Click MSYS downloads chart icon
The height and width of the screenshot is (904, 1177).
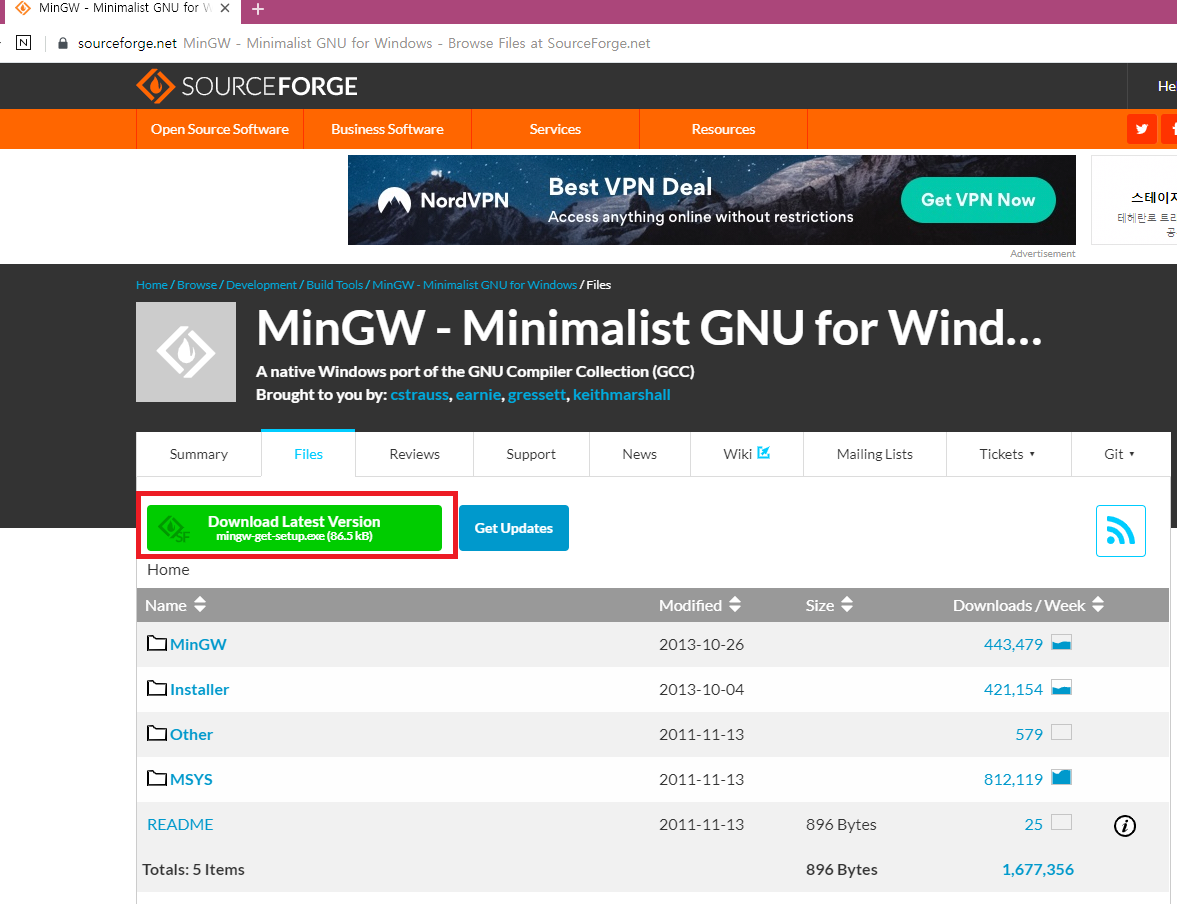pos(1061,778)
